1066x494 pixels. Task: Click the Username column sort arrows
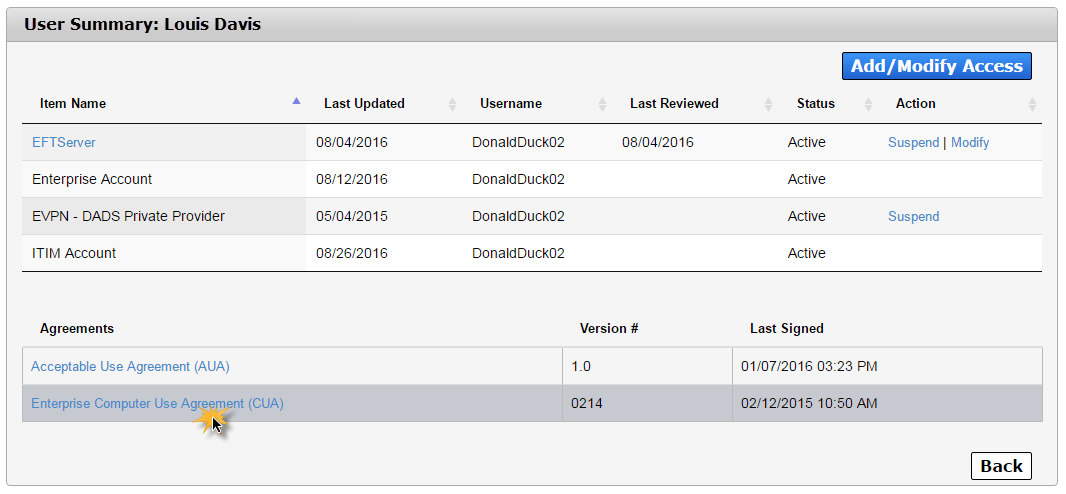pyautogui.click(x=602, y=104)
